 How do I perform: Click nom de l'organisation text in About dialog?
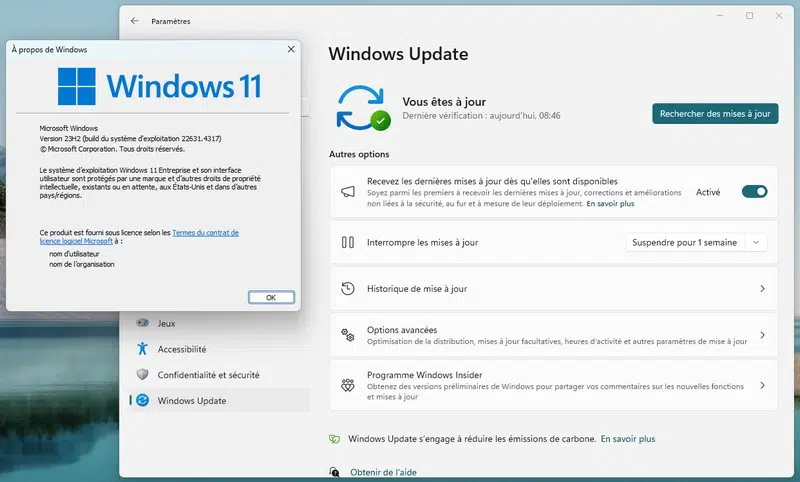pyautogui.click(x=82, y=264)
